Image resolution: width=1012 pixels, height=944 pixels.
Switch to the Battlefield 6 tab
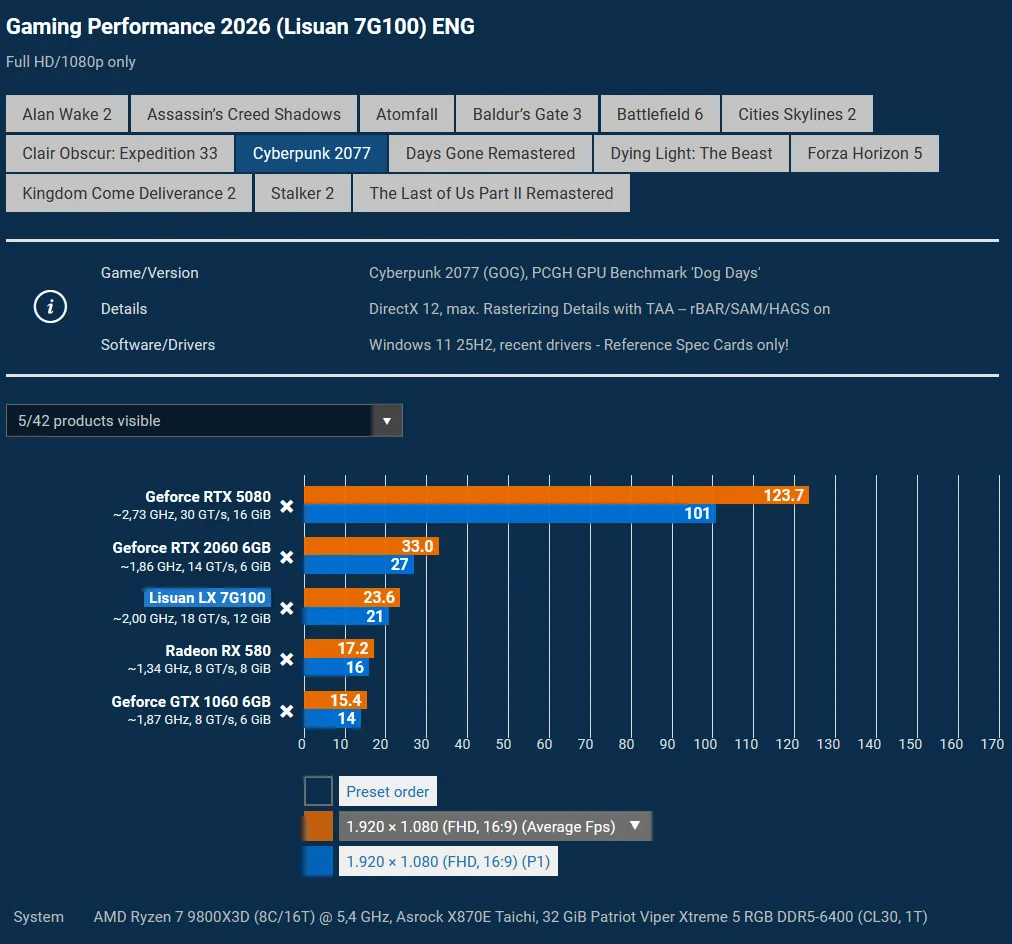pos(660,114)
